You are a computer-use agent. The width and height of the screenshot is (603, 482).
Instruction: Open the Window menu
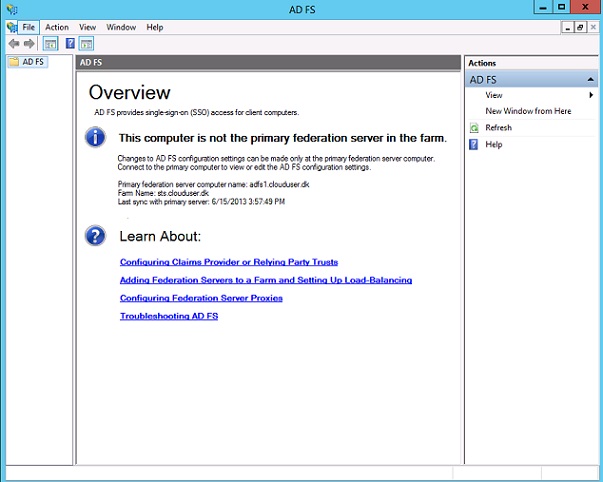(x=121, y=27)
